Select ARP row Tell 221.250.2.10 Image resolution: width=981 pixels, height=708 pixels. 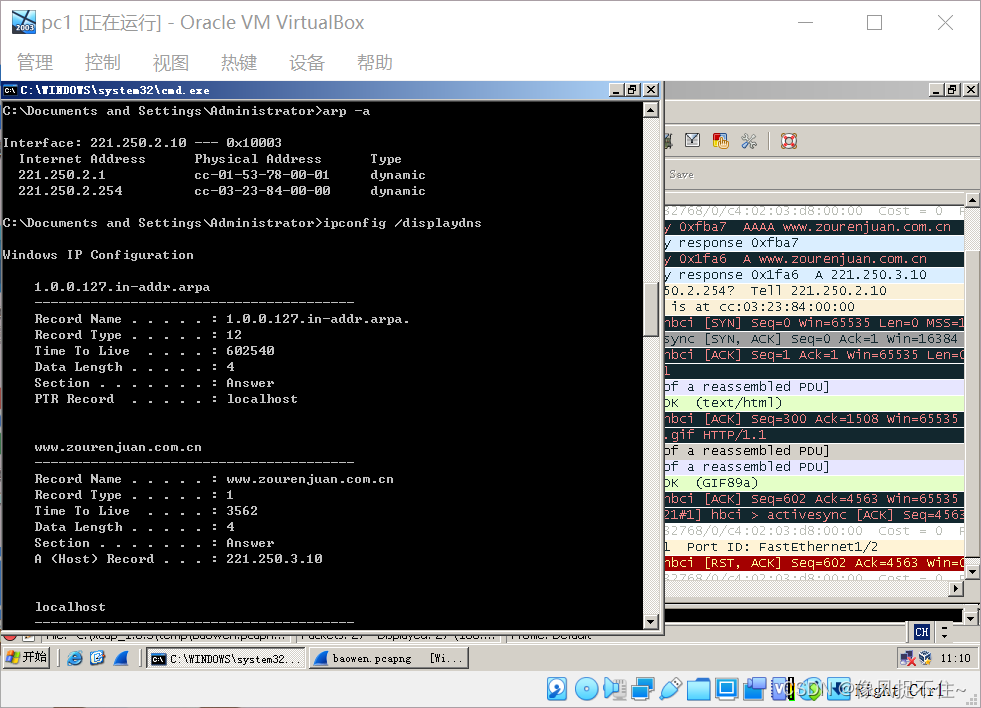pos(814,291)
